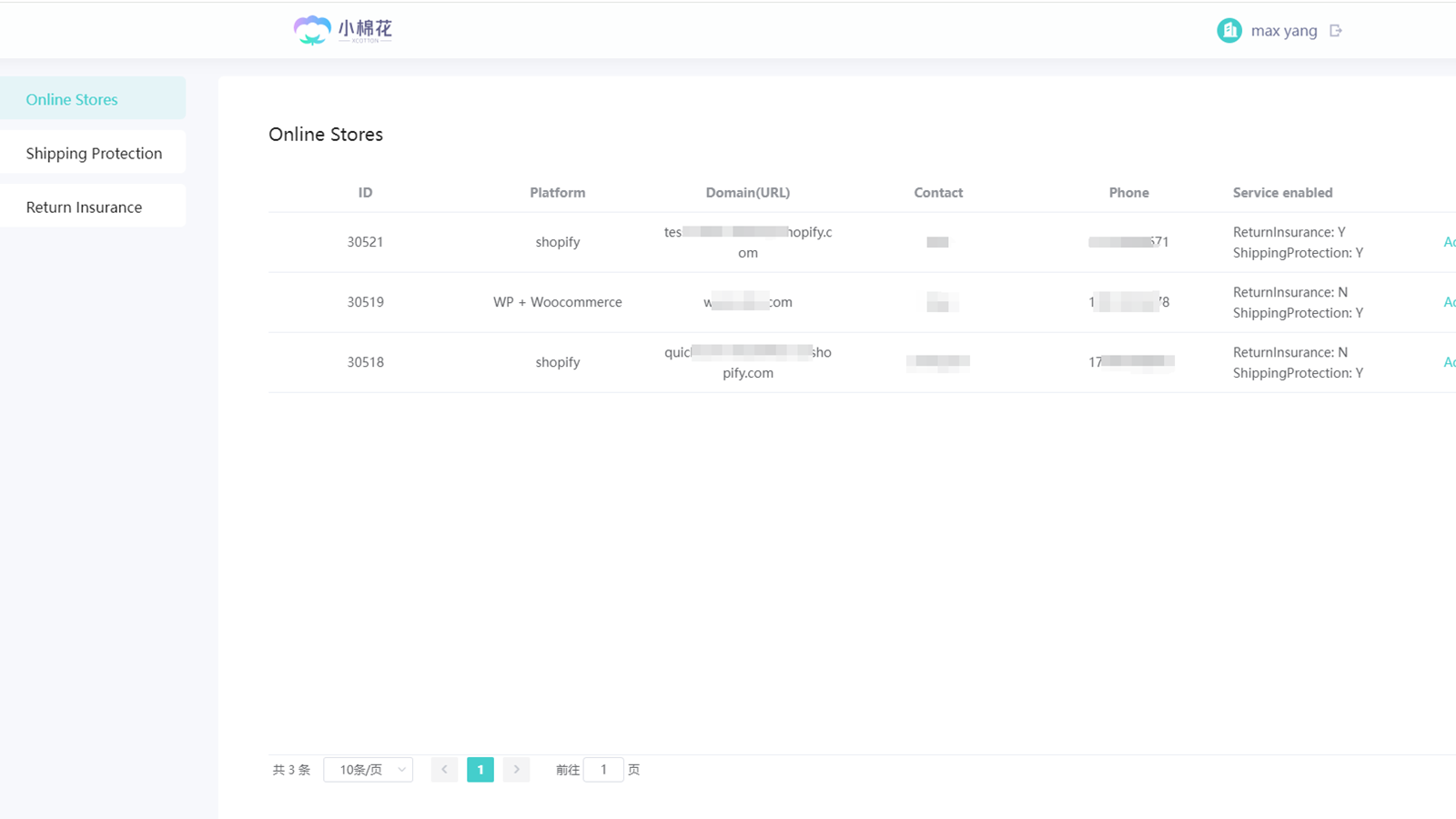The width and height of the screenshot is (1456, 819).
Task: Click the jump-to-page input field
Action: 602,770
